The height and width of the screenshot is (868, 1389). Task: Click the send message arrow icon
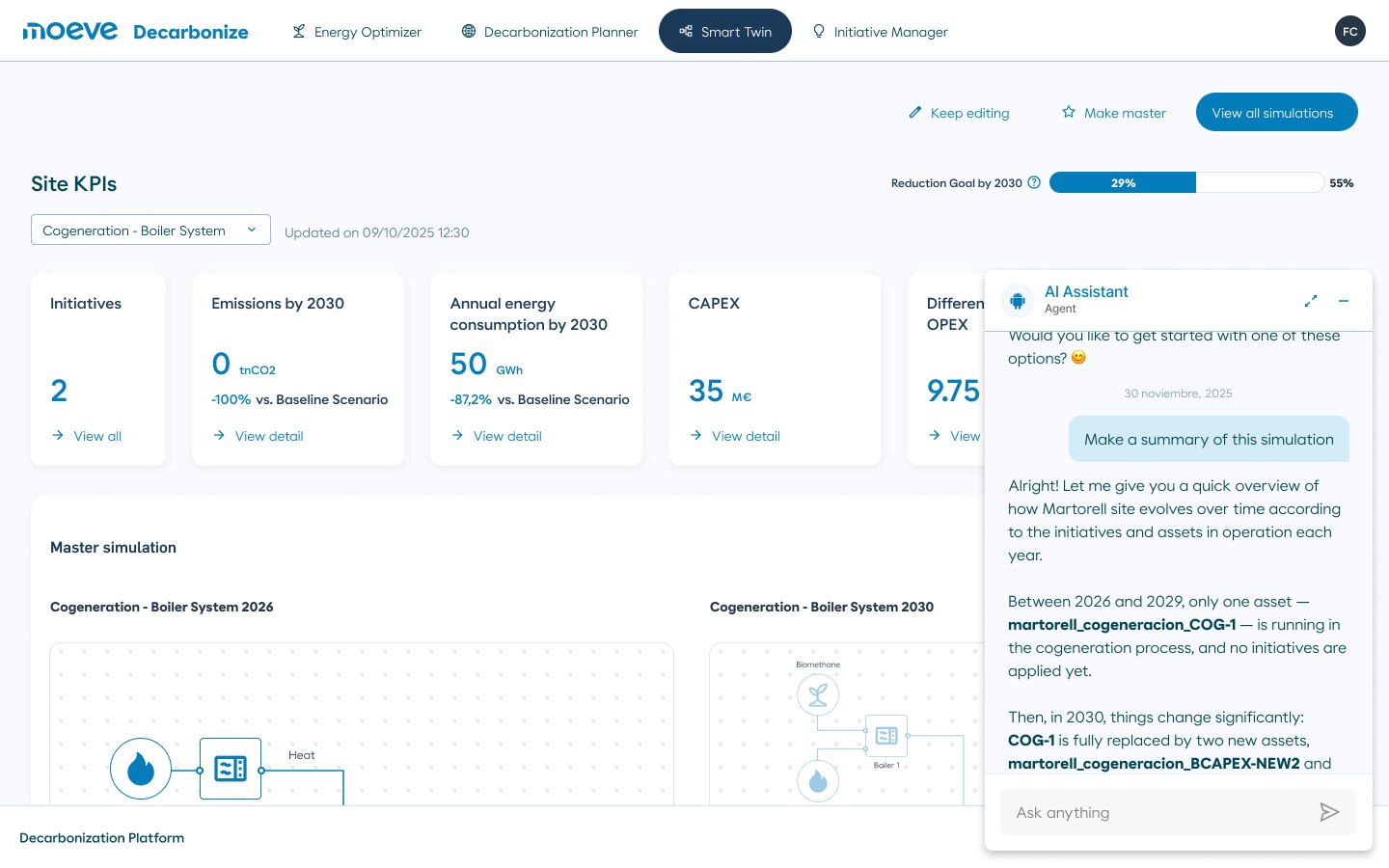pyautogui.click(x=1329, y=812)
